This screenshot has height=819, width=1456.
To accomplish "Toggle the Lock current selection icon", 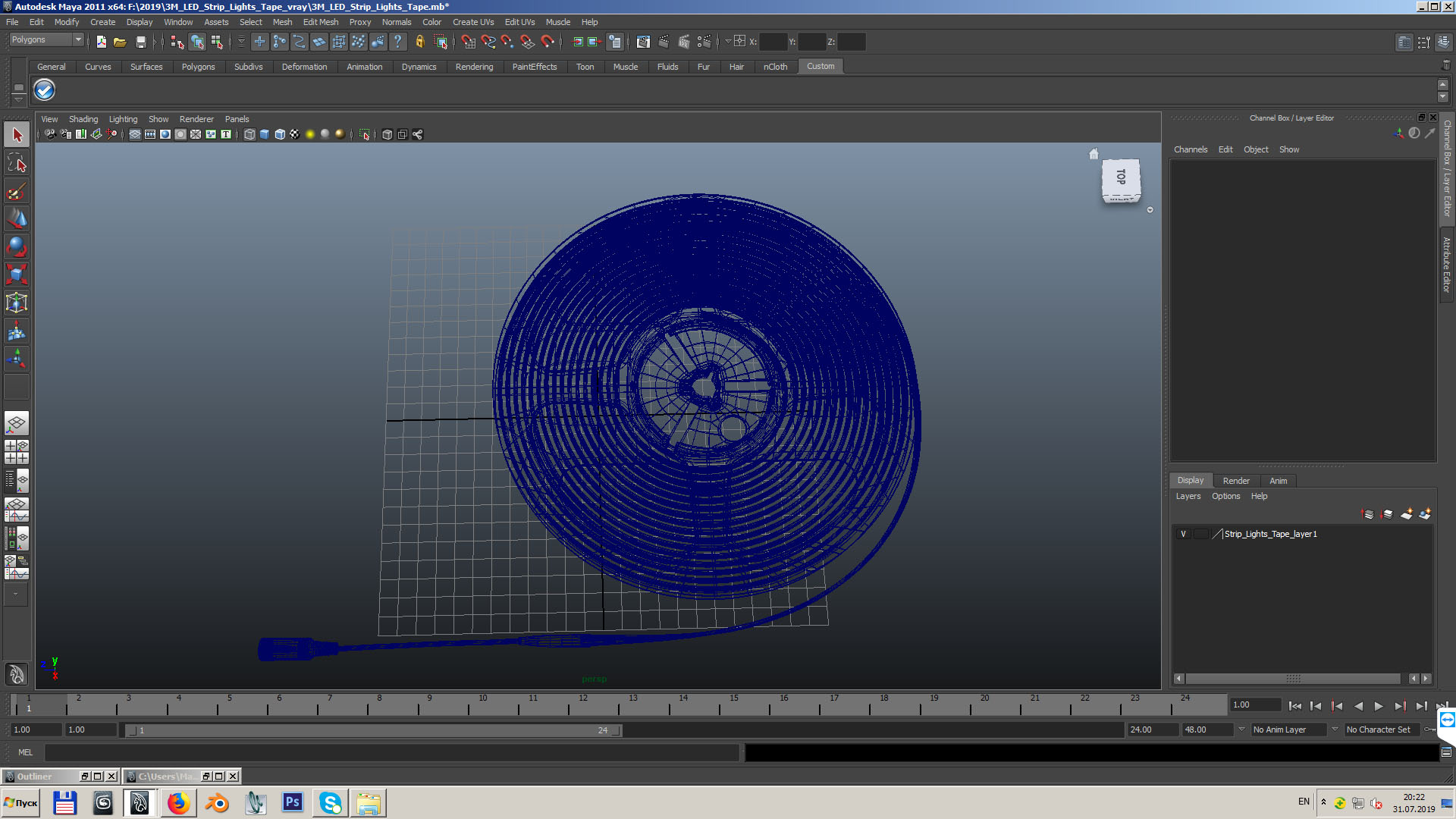I will [419, 42].
